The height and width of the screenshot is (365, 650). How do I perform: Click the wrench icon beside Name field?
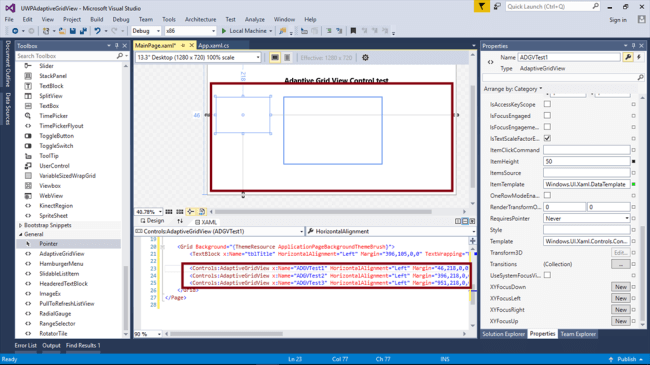(x=628, y=57)
